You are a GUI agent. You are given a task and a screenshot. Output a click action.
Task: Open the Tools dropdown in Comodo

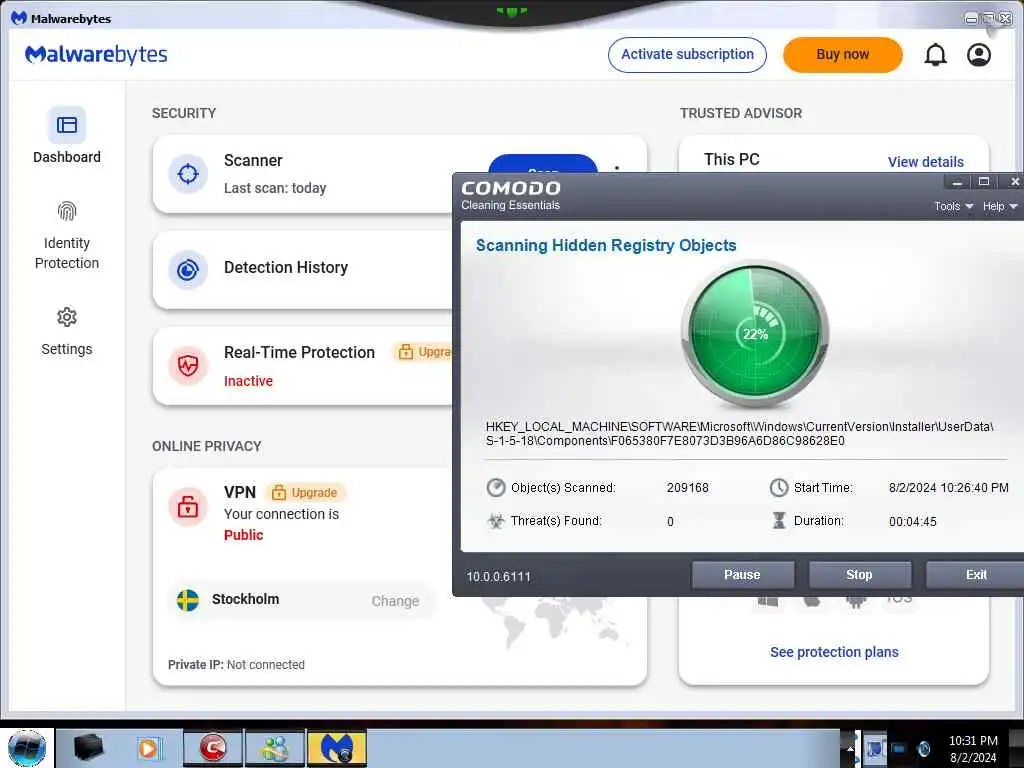[953, 206]
